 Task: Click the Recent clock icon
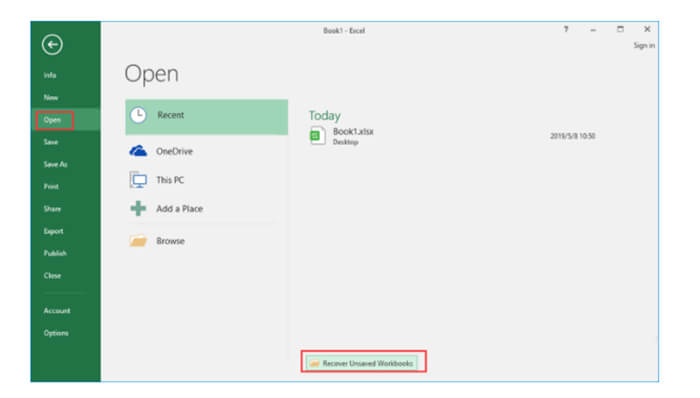pyautogui.click(x=138, y=115)
